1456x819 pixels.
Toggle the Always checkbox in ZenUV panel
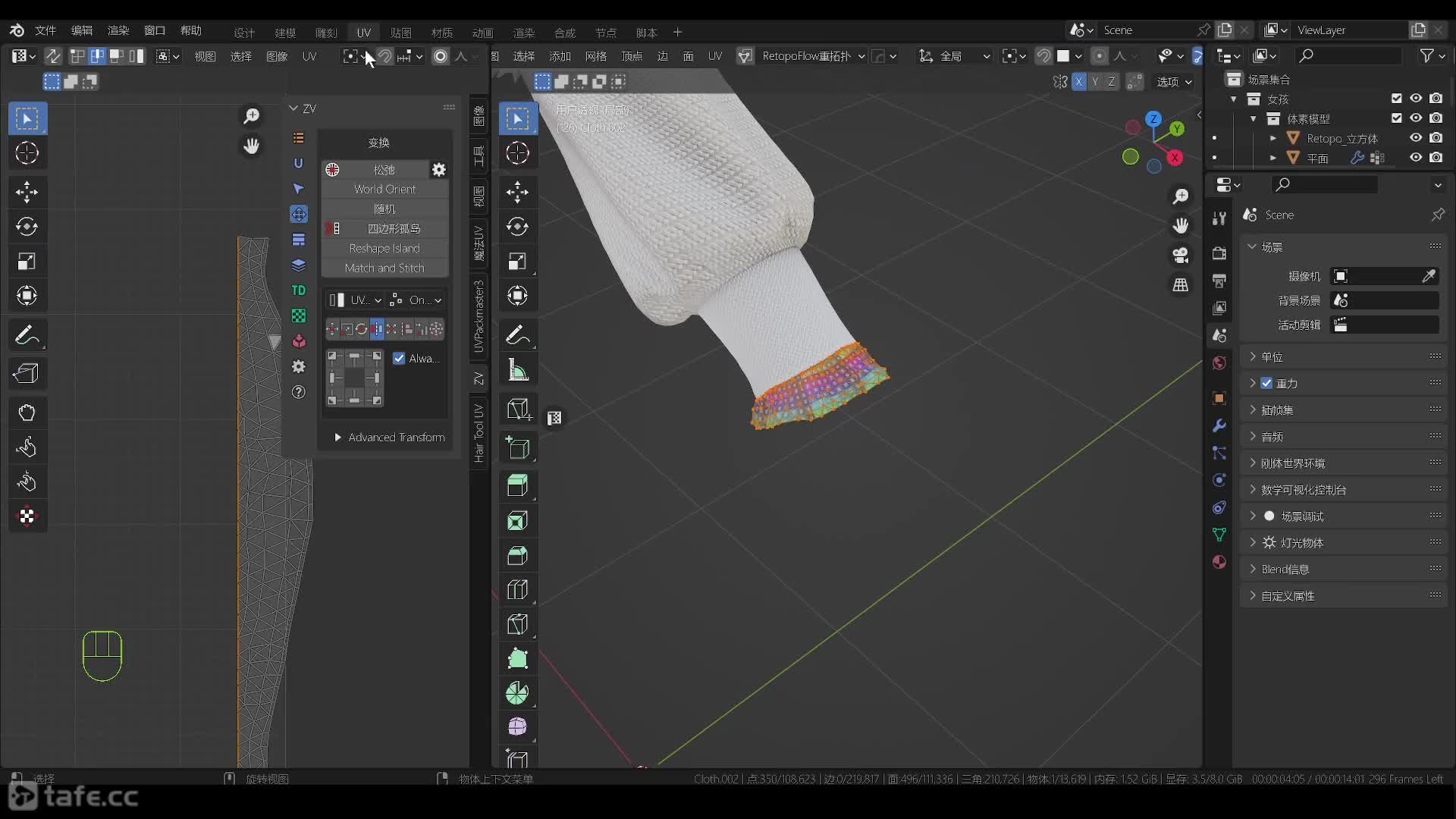pyautogui.click(x=399, y=358)
